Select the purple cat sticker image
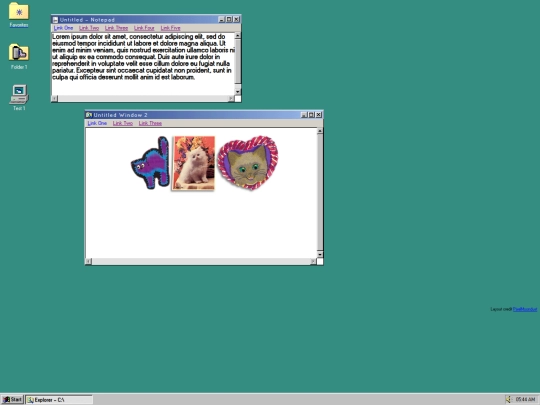The image size is (540, 405). pos(150,163)
